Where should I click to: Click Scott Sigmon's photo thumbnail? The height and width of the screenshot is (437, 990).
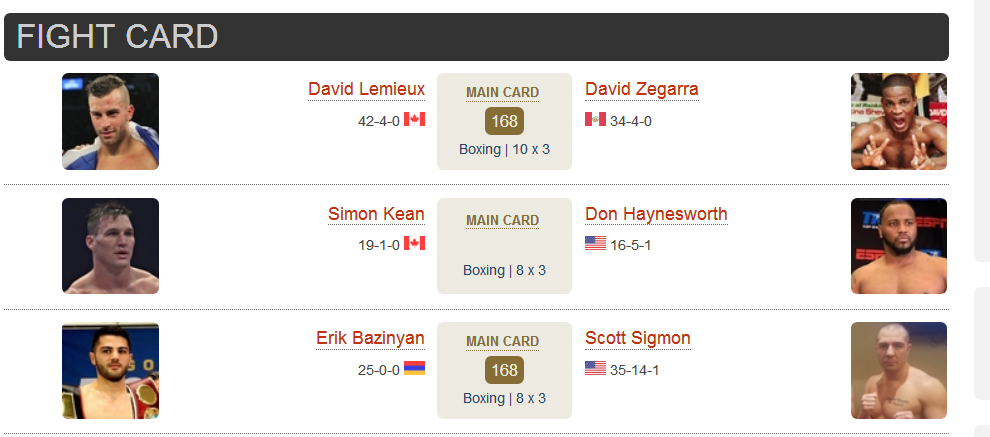[x=898, y=371]
